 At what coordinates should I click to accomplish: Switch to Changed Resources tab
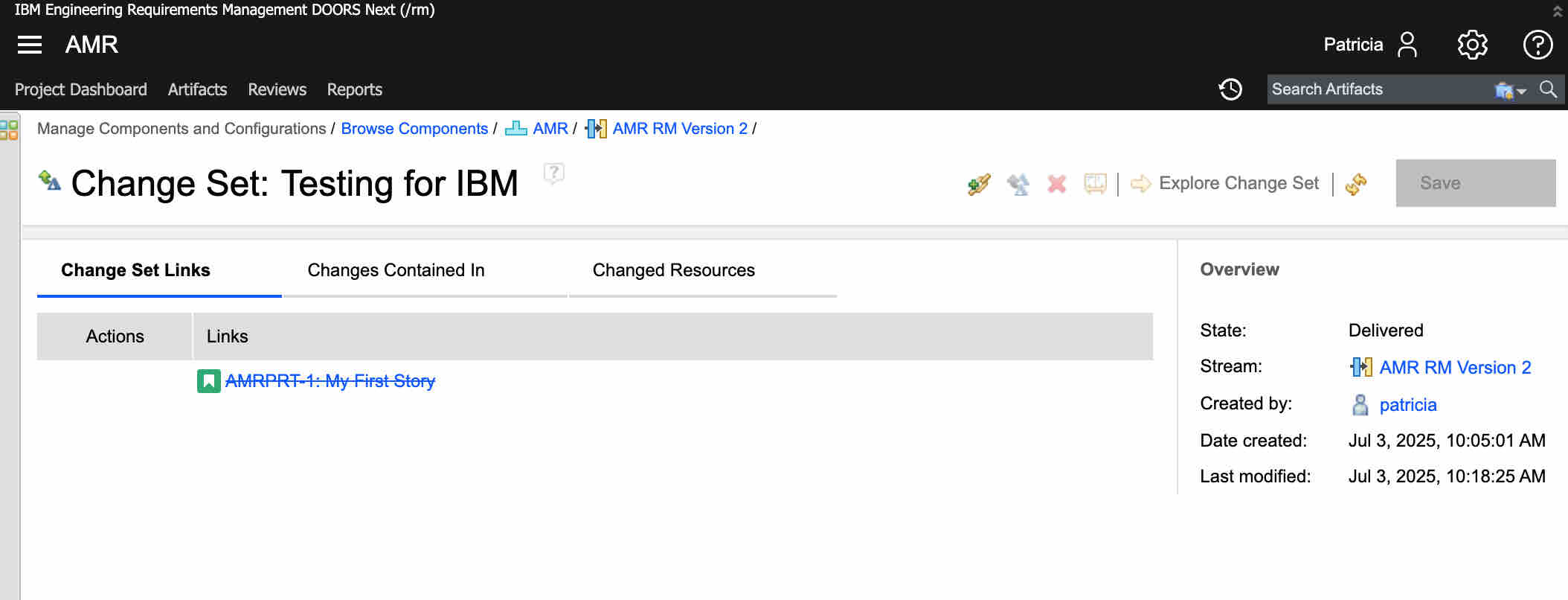point(673,270)
